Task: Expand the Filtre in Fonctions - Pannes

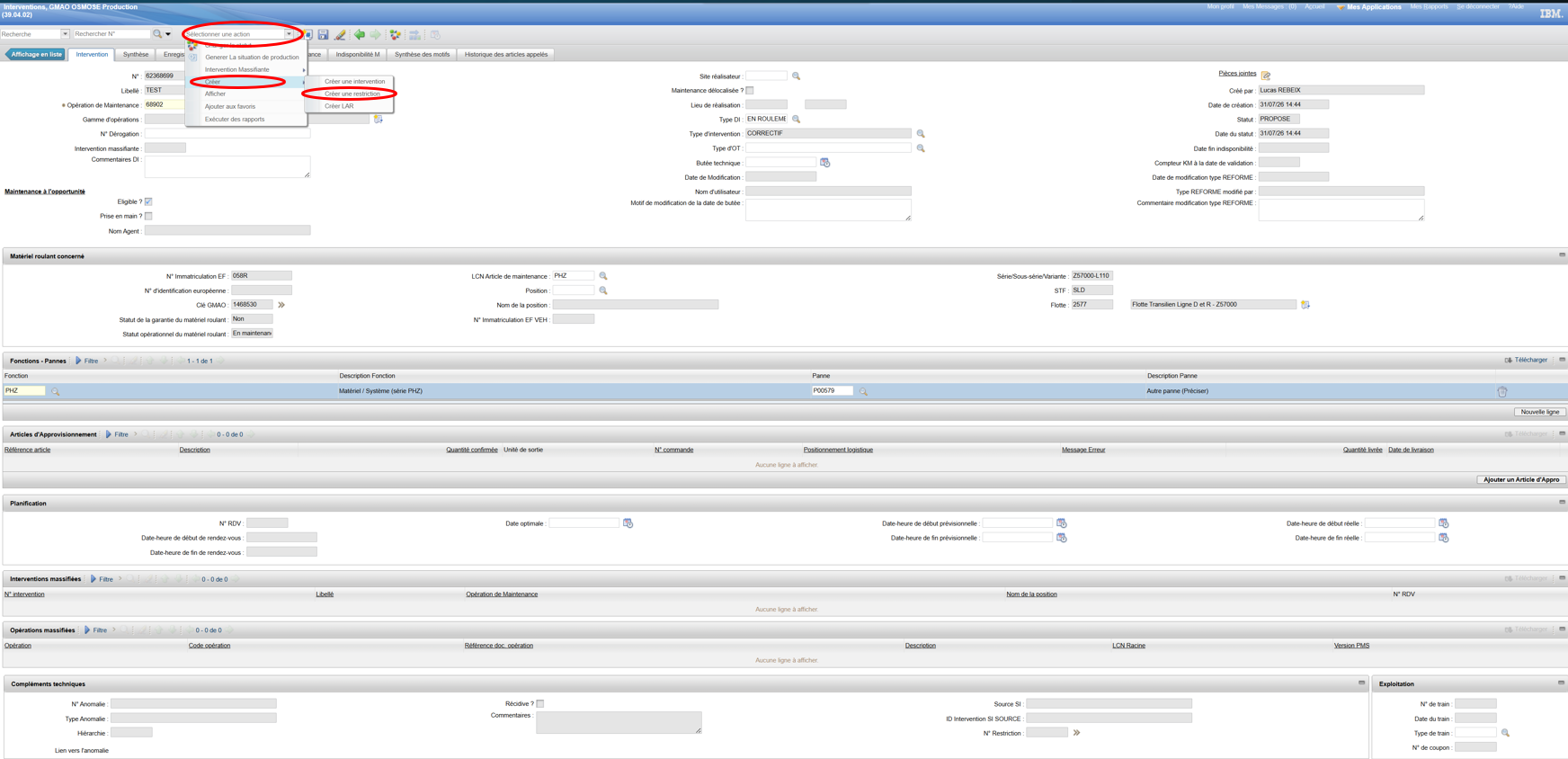Action: click(87, 361)
